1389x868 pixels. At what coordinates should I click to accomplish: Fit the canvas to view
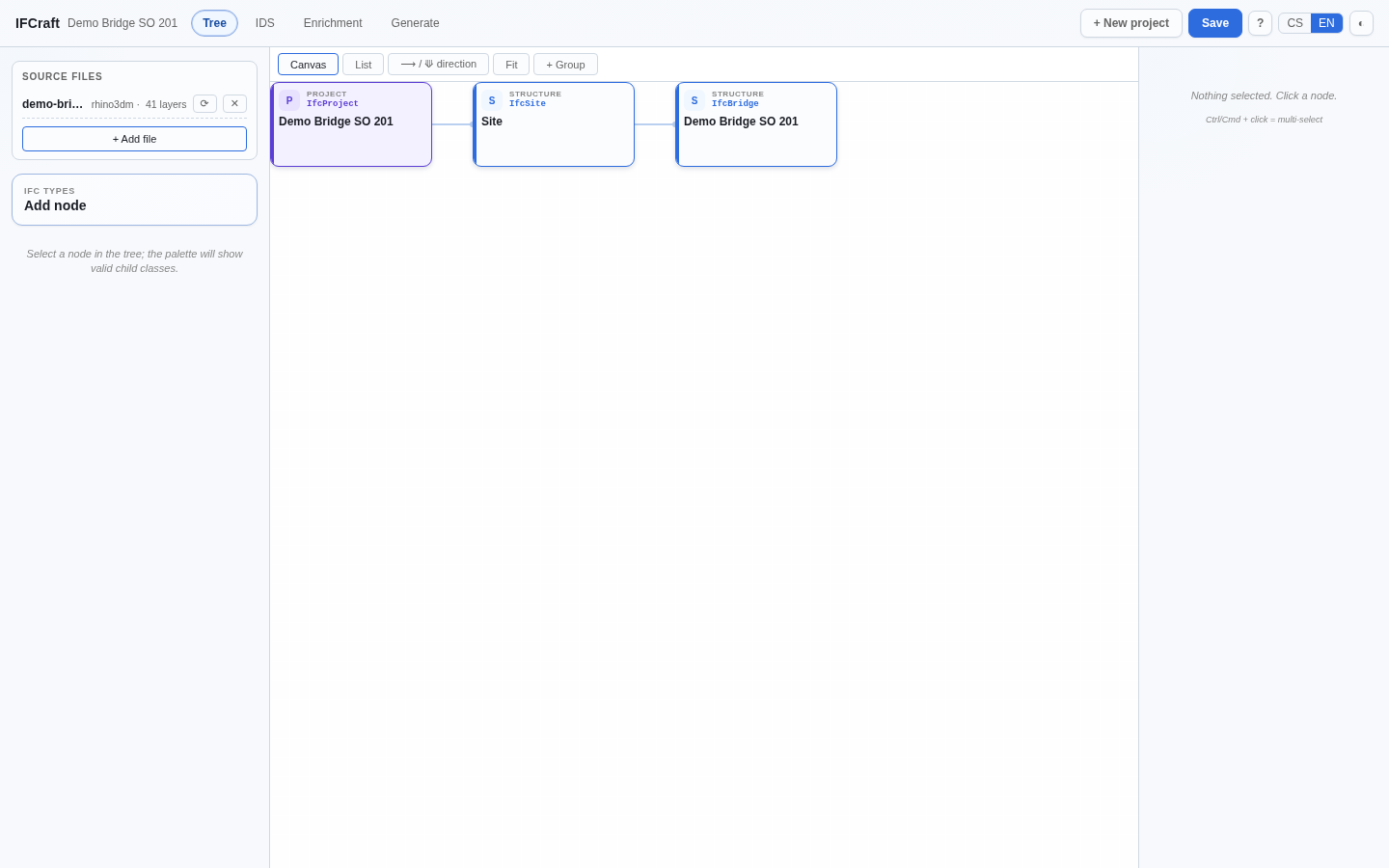tap(511, 65)
